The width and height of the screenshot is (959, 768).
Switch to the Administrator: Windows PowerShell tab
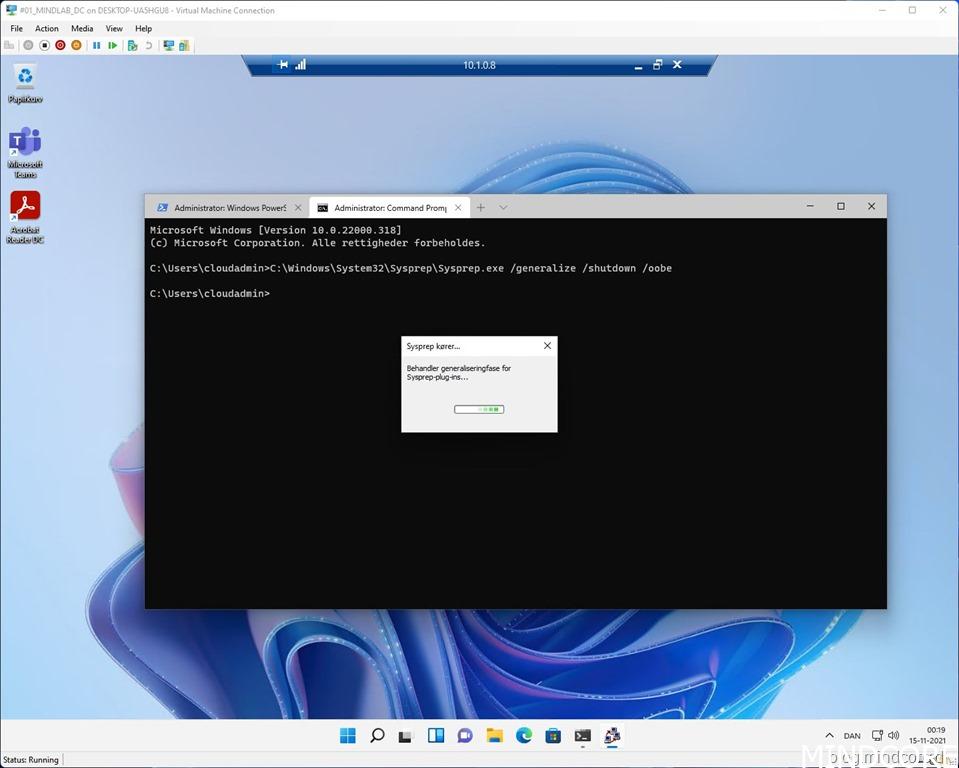click(x=229, y=207)
